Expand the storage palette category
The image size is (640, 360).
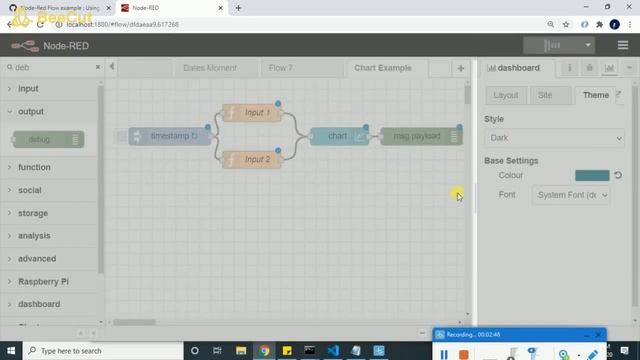[x=49, y=213]
